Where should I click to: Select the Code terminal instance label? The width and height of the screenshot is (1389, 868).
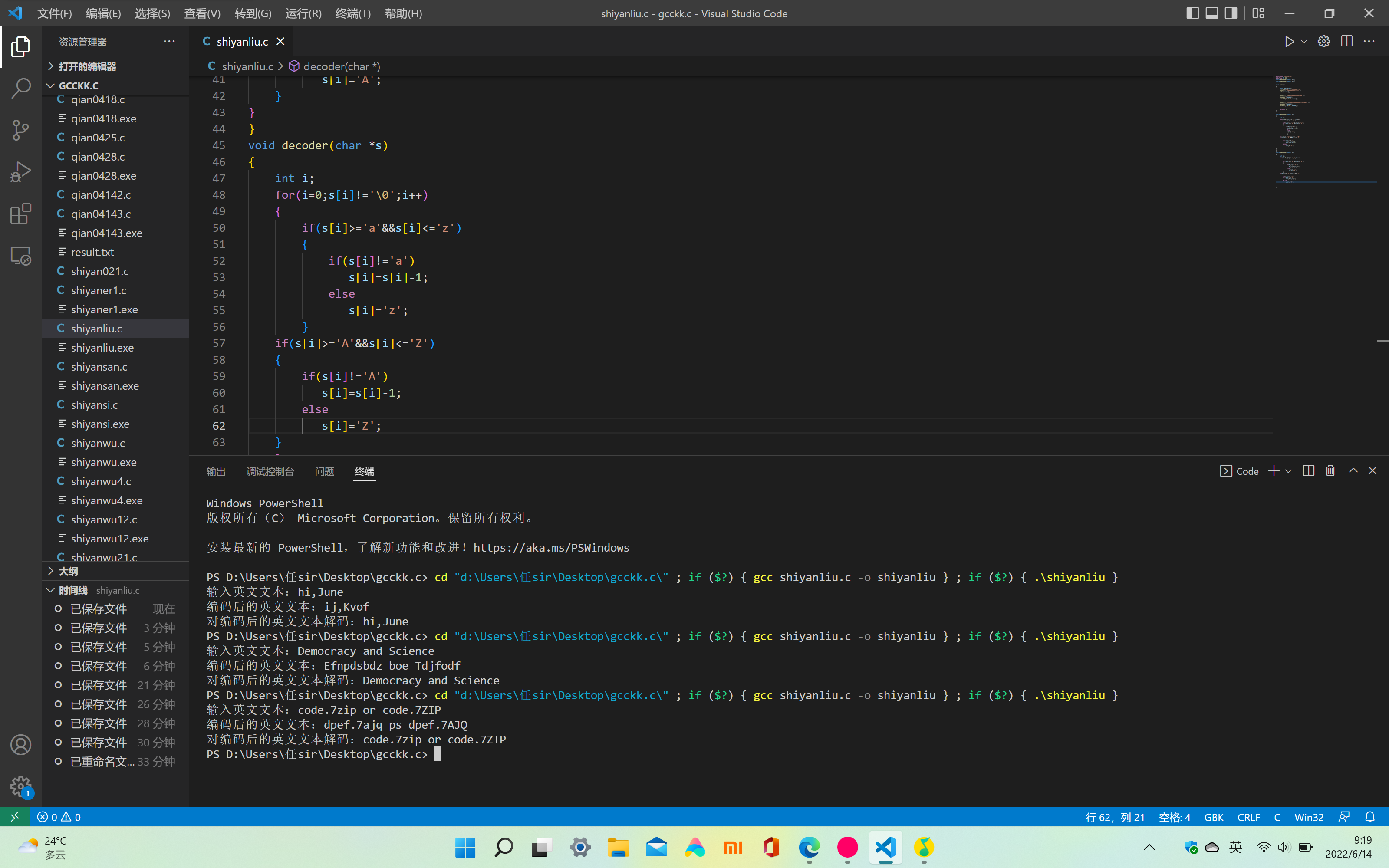(x=1239, y=471)
